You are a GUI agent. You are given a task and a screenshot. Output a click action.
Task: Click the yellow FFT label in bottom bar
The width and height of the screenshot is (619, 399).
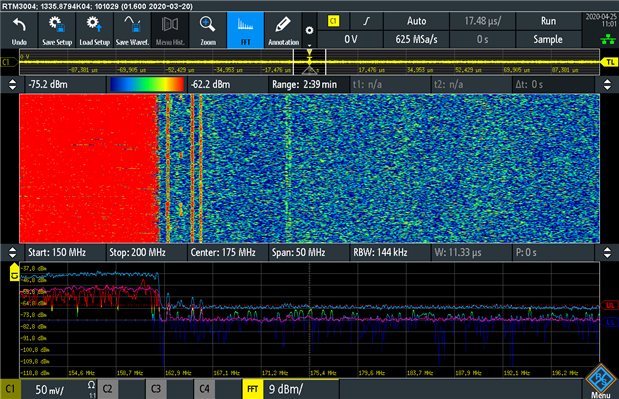253,389
